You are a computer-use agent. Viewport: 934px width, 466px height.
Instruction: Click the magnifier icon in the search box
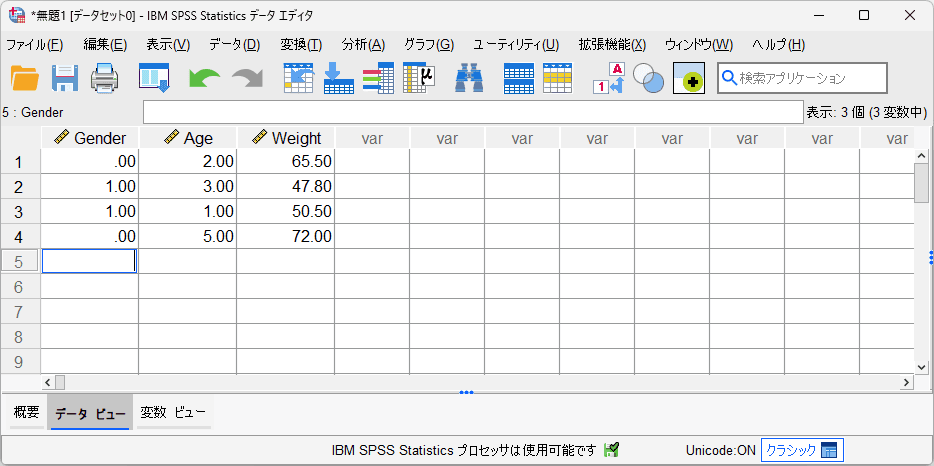(729, 77)
